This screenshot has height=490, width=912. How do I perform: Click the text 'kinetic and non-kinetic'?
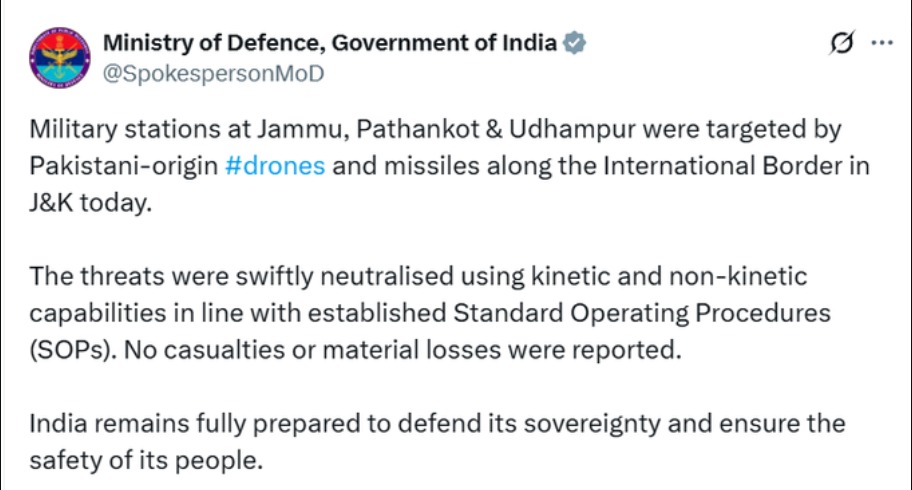669,276
